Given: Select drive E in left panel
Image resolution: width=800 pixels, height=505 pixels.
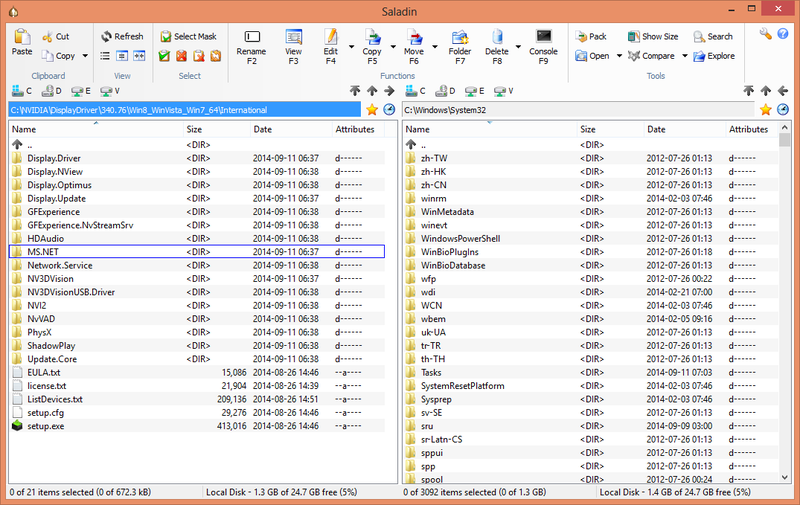Looking at the screenshot, I should coord(81,91).
